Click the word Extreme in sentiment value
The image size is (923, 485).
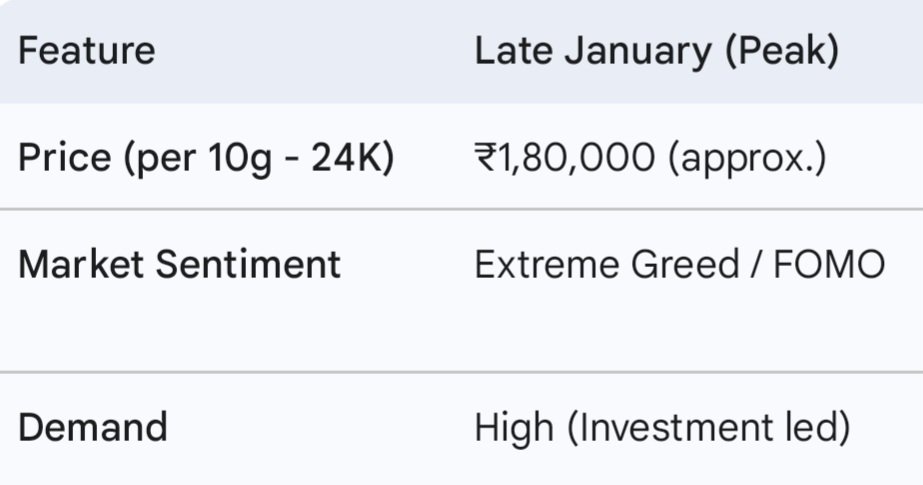tap(547, 265)
